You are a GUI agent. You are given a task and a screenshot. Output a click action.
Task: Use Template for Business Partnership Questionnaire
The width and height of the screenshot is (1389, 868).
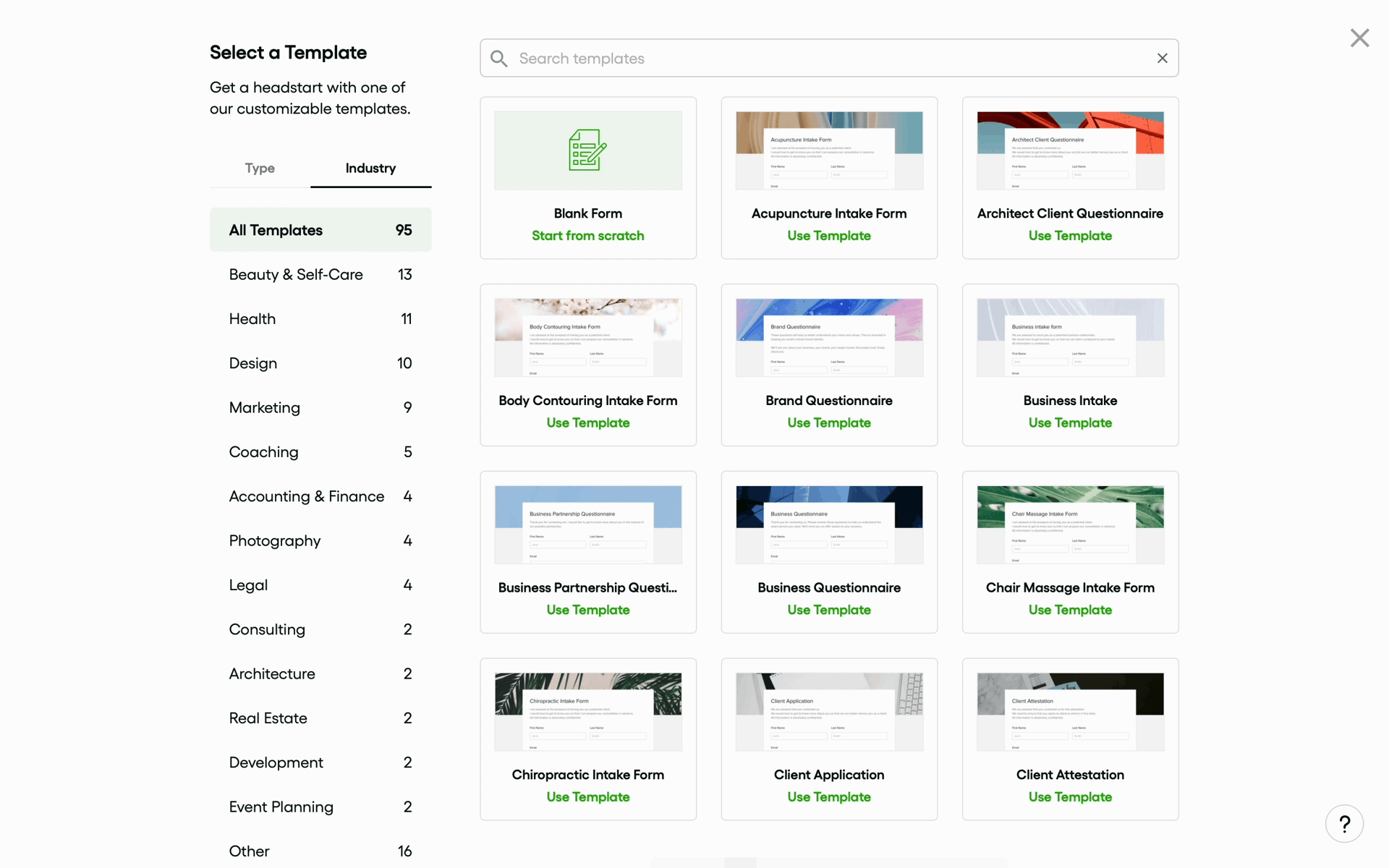(x=588, y=610)
